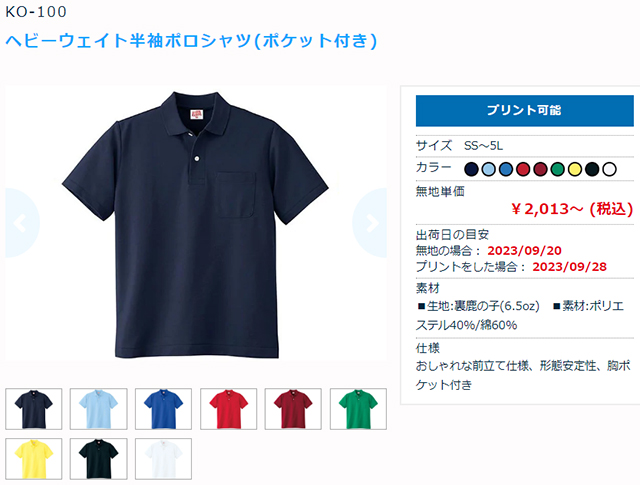Screen dimensions: 640x485
Task: Select the royal blue polo shirt thumbnail
Action: click(x=163, y=409)
